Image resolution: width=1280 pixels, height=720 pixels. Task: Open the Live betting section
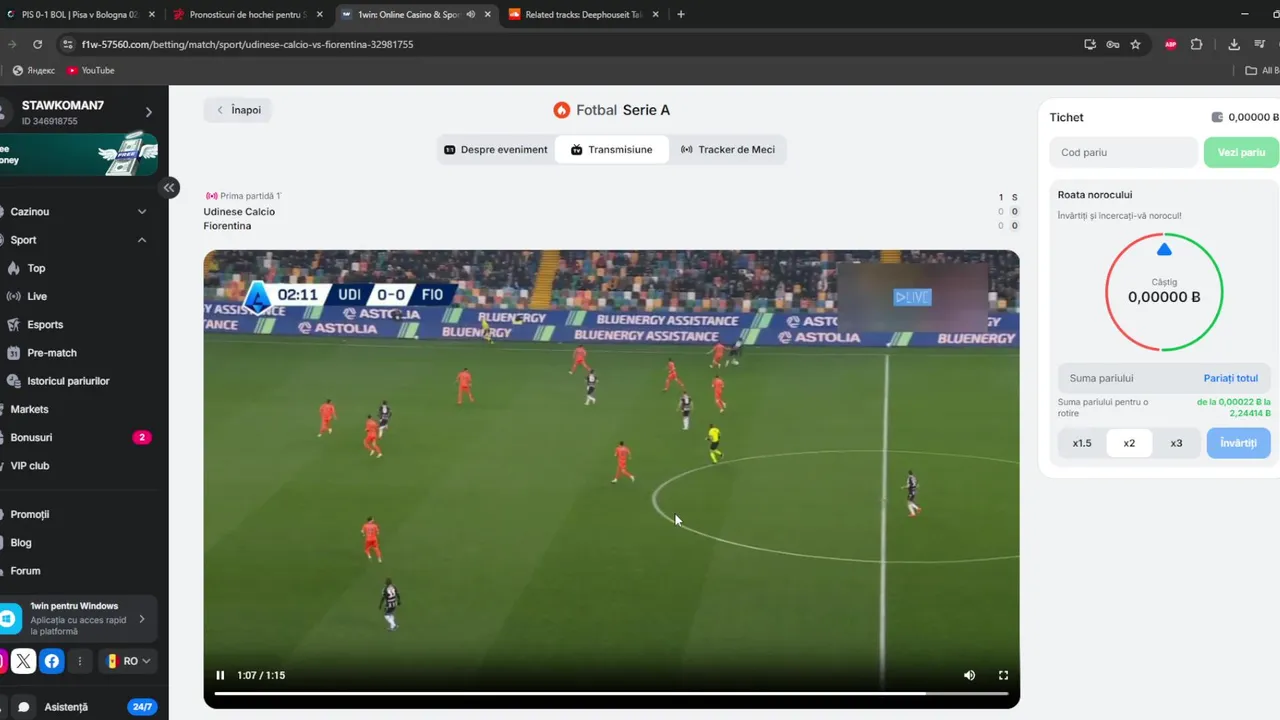[x=37, y=296]
